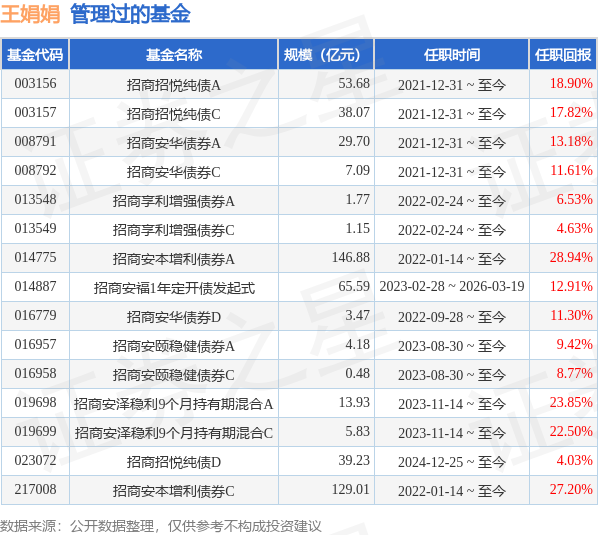
Task: Select 招商安泽稳利9个月持有期混合A
Action: [x=174, y=404]
